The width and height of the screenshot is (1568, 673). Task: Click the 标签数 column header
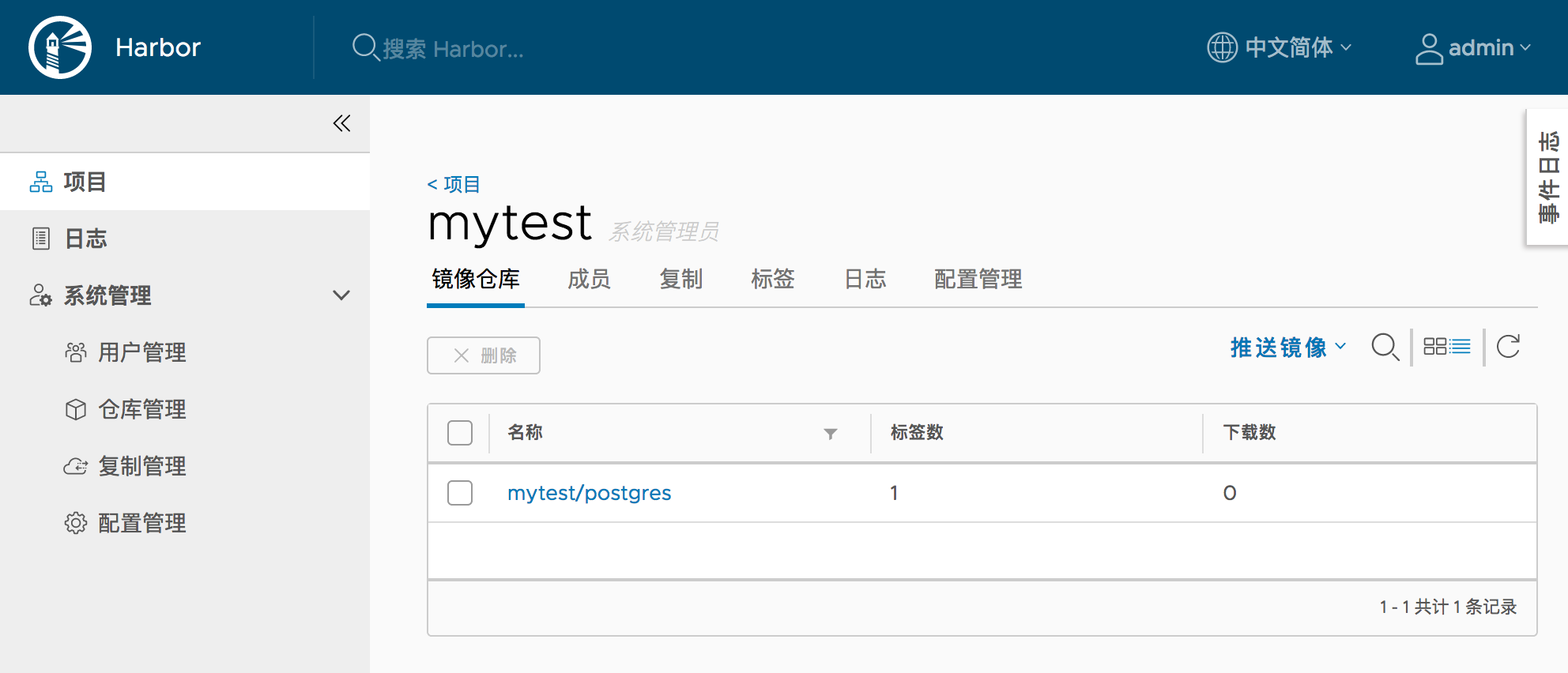point(917,433)
